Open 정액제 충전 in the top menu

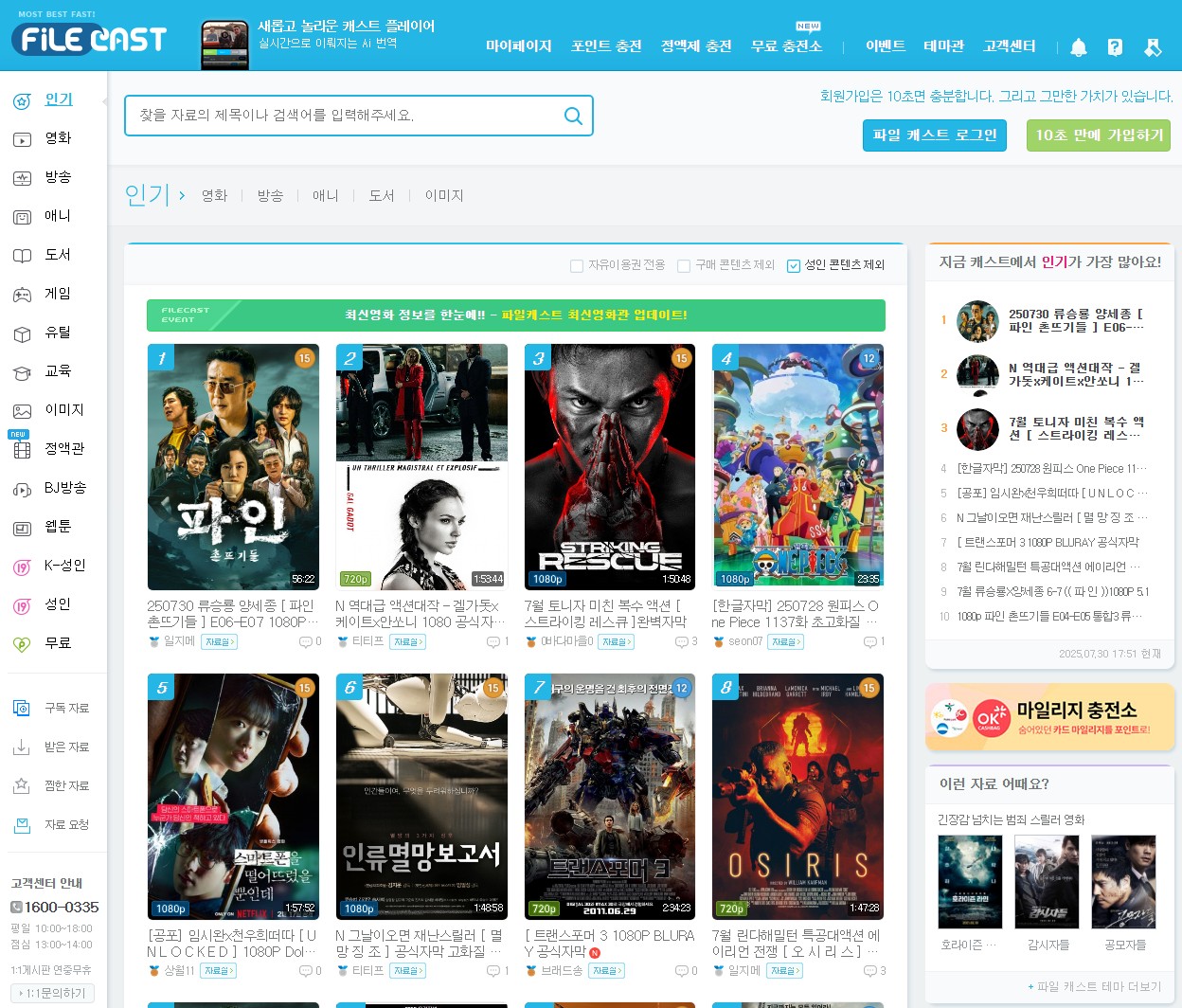coord(696,46)
